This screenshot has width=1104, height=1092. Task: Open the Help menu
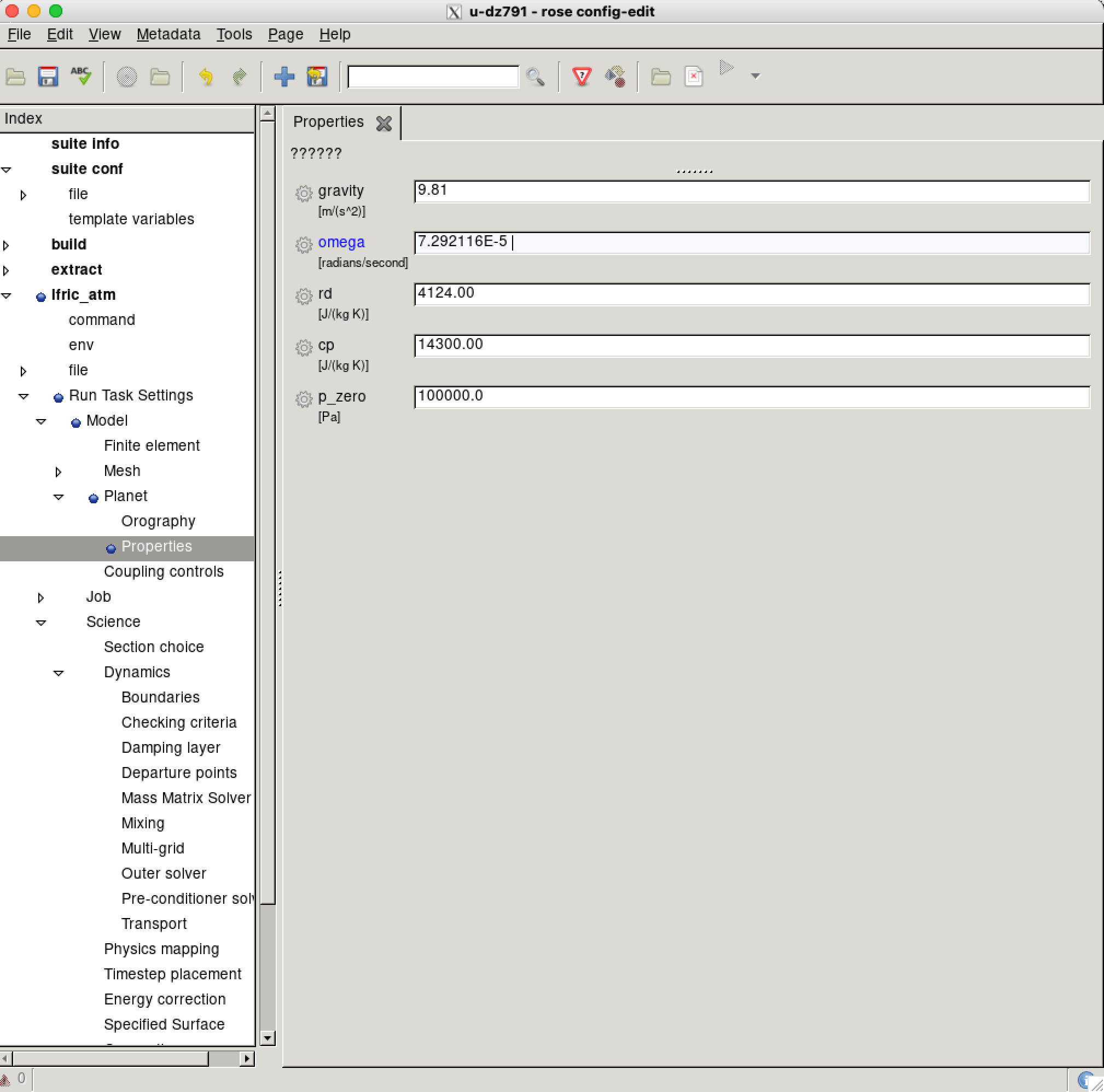tap(335, 34)
